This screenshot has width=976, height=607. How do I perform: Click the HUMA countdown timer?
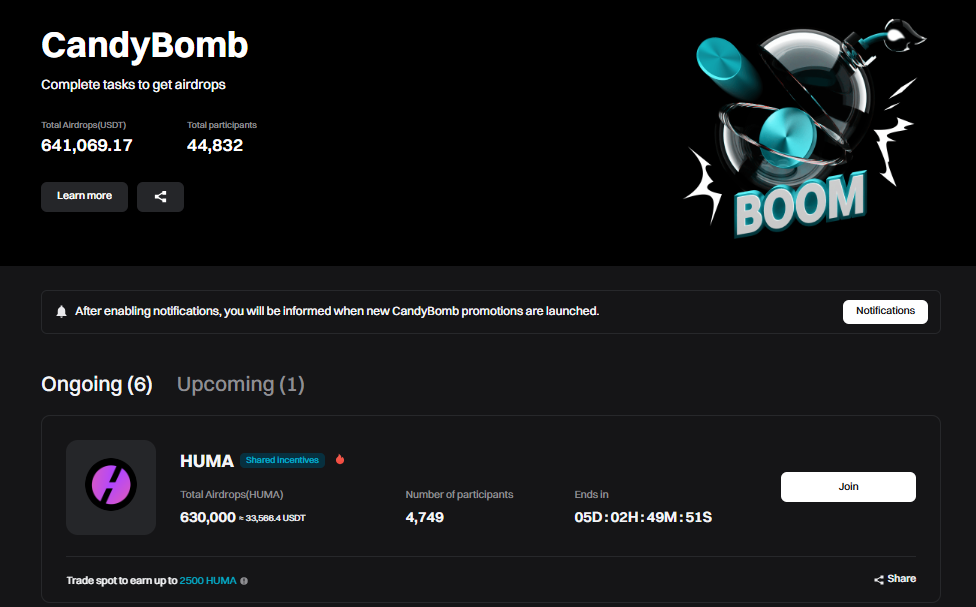(x=643, y=517)
